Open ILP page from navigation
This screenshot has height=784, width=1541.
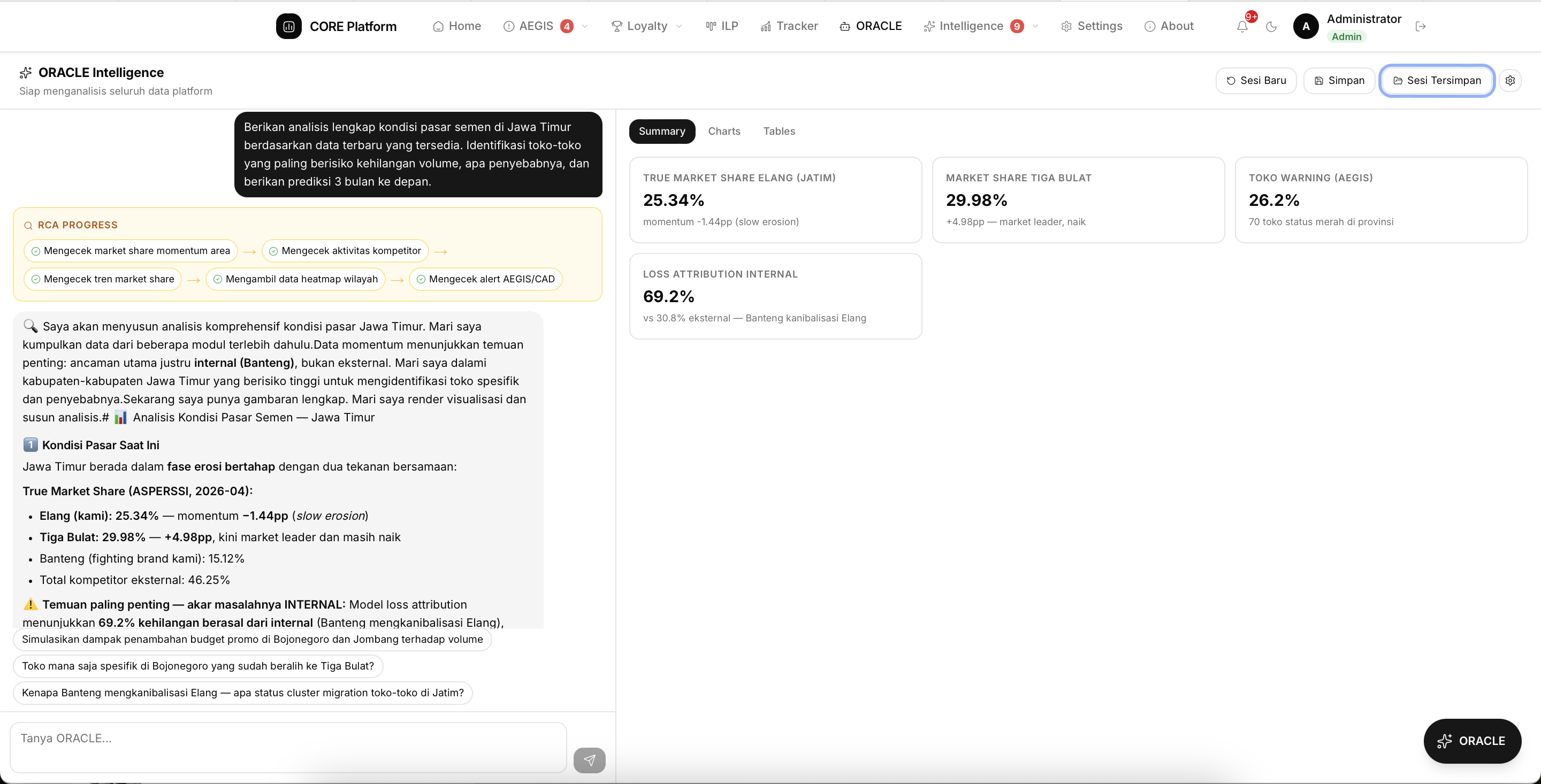tap(722, 26)
